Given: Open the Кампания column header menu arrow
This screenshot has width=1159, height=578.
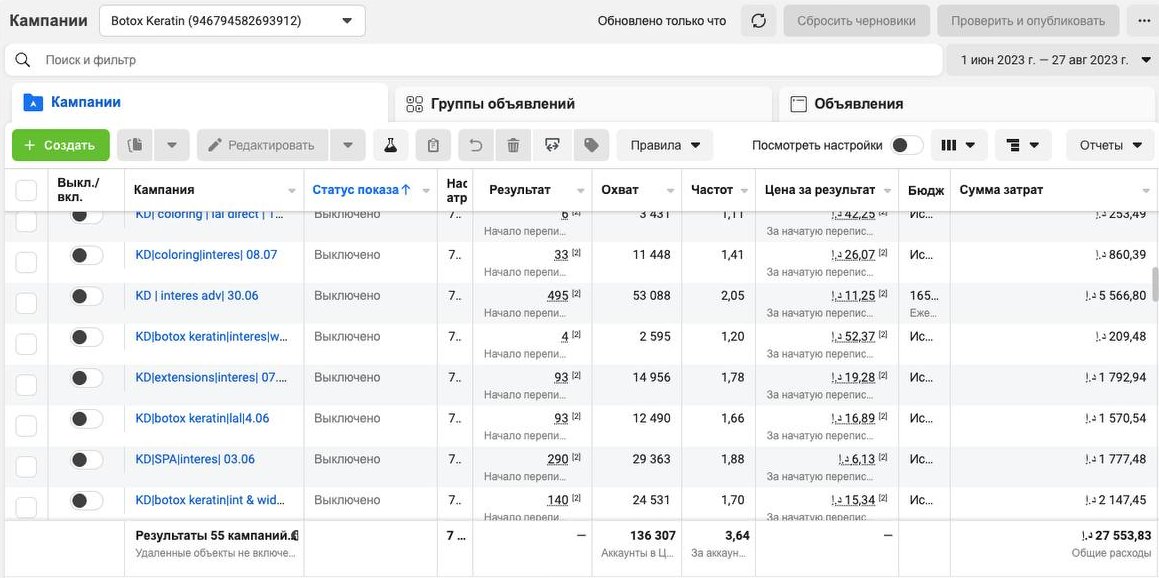Looking at the screenshot, I should (292, 191).
